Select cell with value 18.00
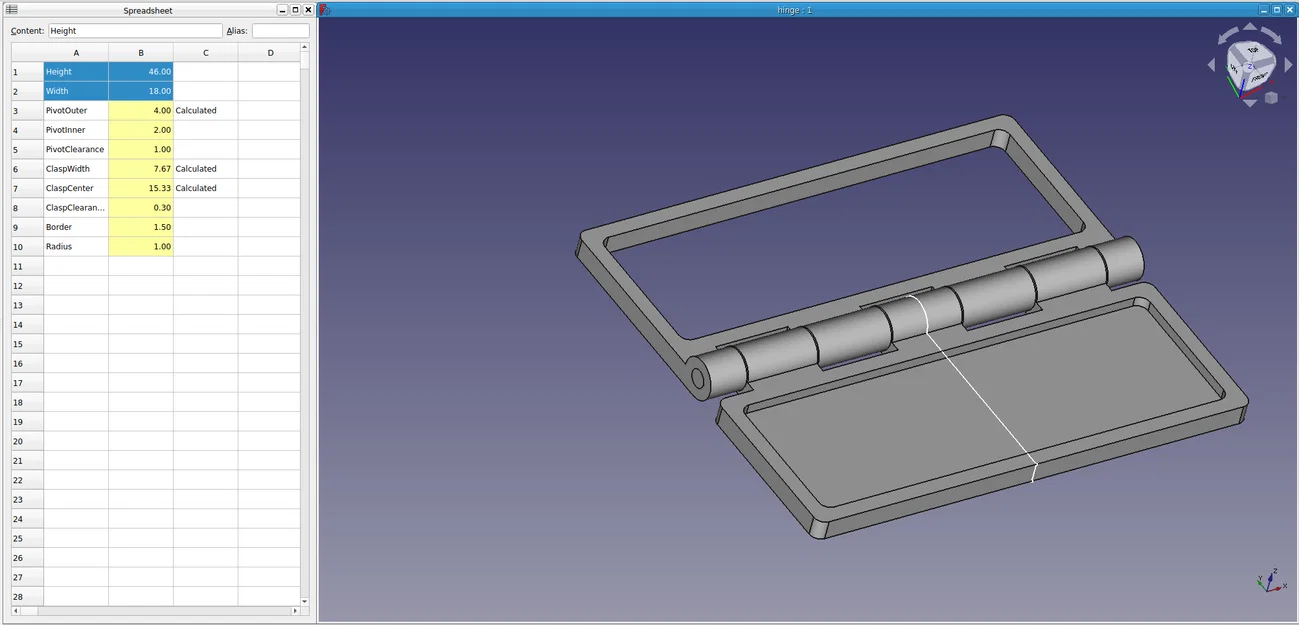The image size is (1299, 625). tap(141, 91)
